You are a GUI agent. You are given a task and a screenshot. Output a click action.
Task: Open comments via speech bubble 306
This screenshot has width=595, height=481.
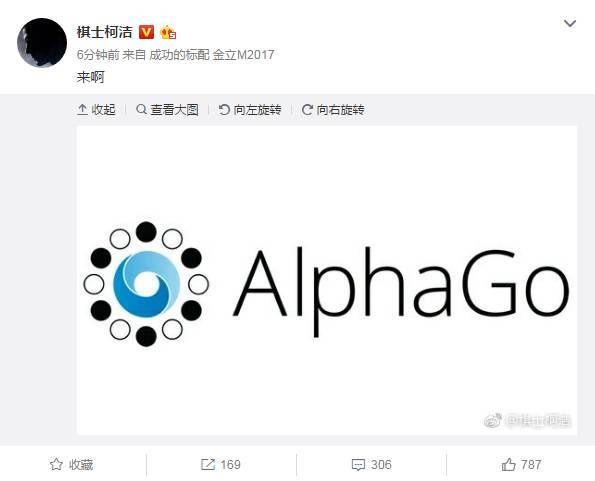358,465
